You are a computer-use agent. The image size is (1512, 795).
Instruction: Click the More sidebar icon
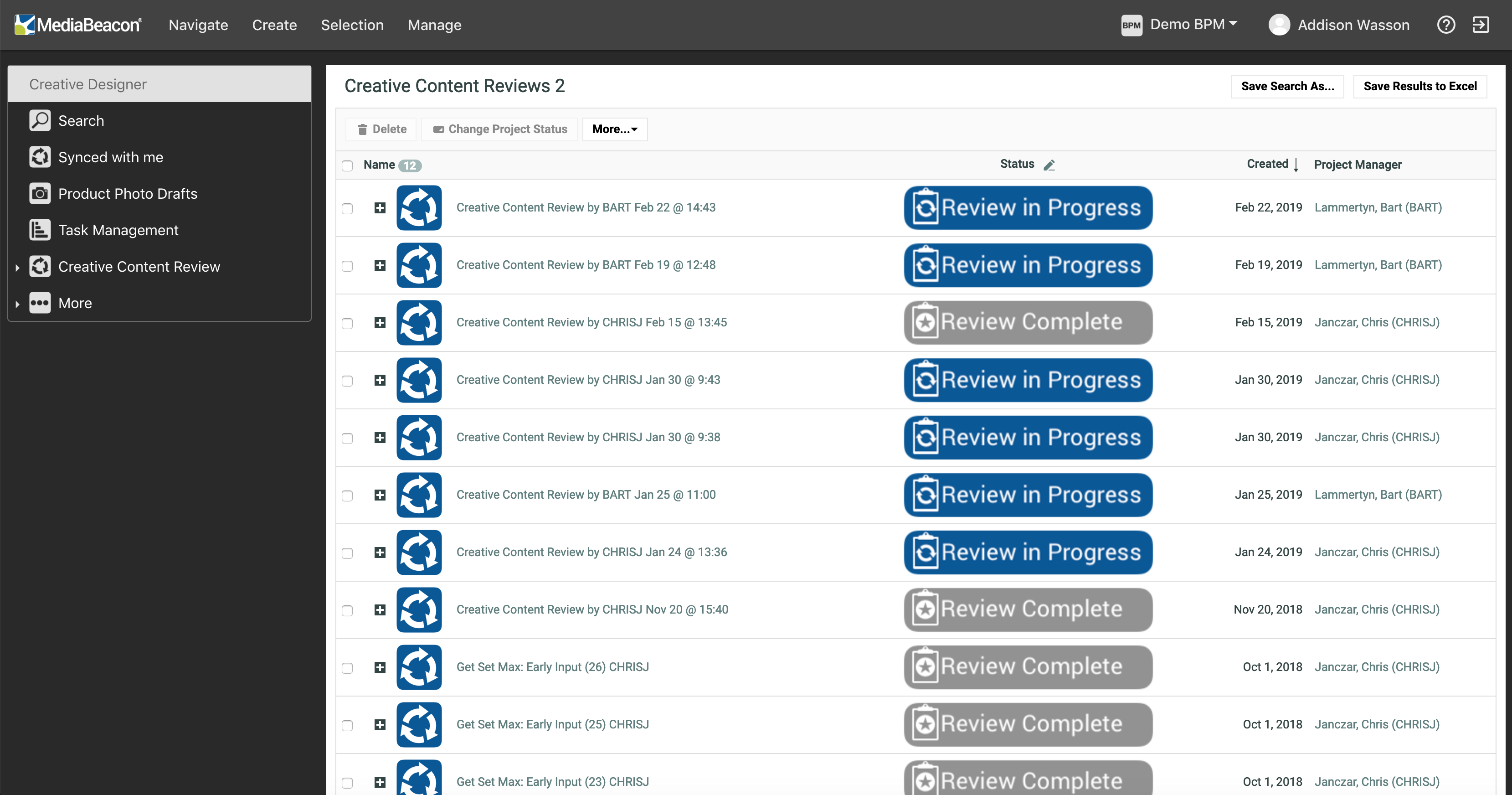[x=39, y=303]
